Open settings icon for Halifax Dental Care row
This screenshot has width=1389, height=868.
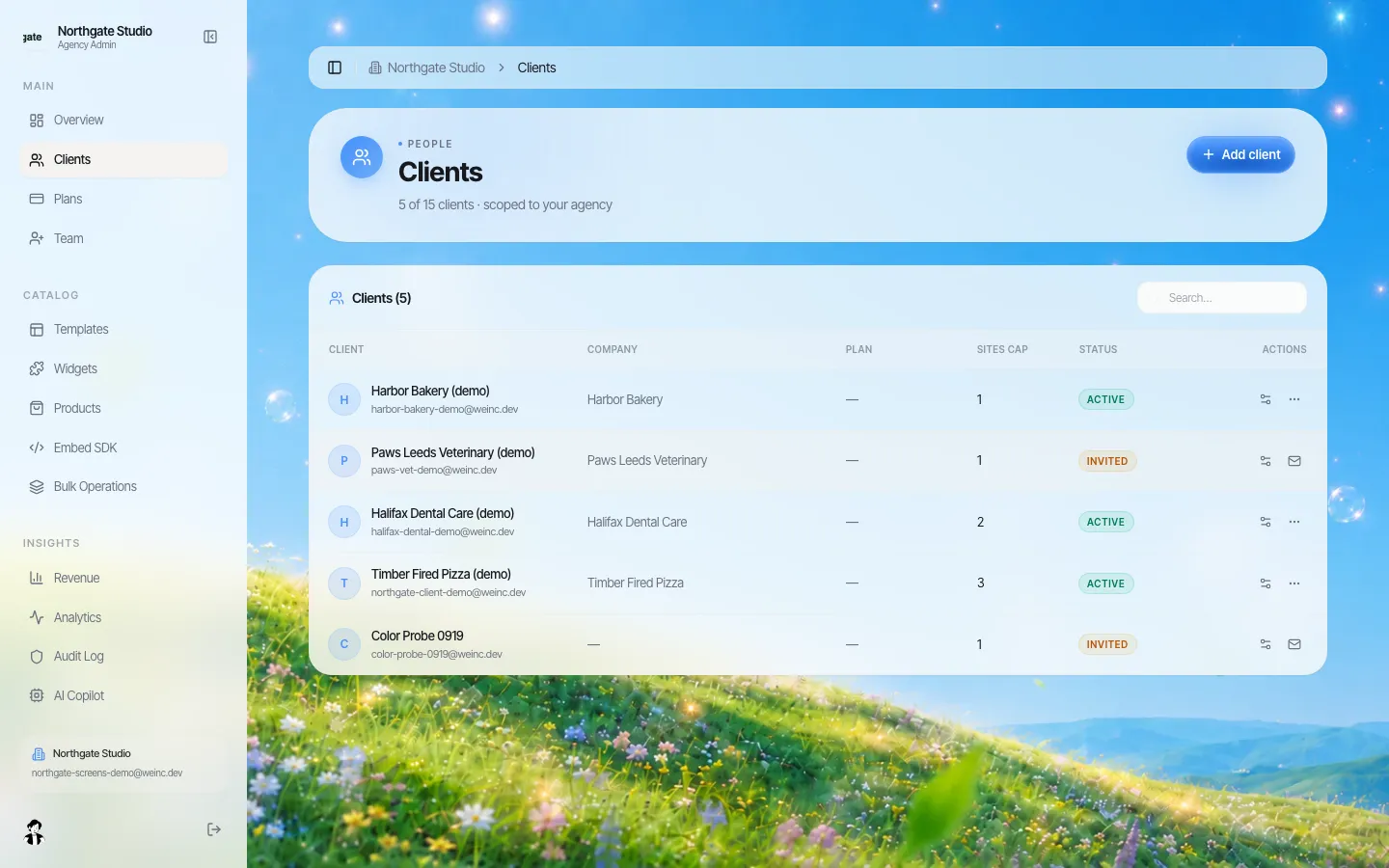[x=1266, y=522]
